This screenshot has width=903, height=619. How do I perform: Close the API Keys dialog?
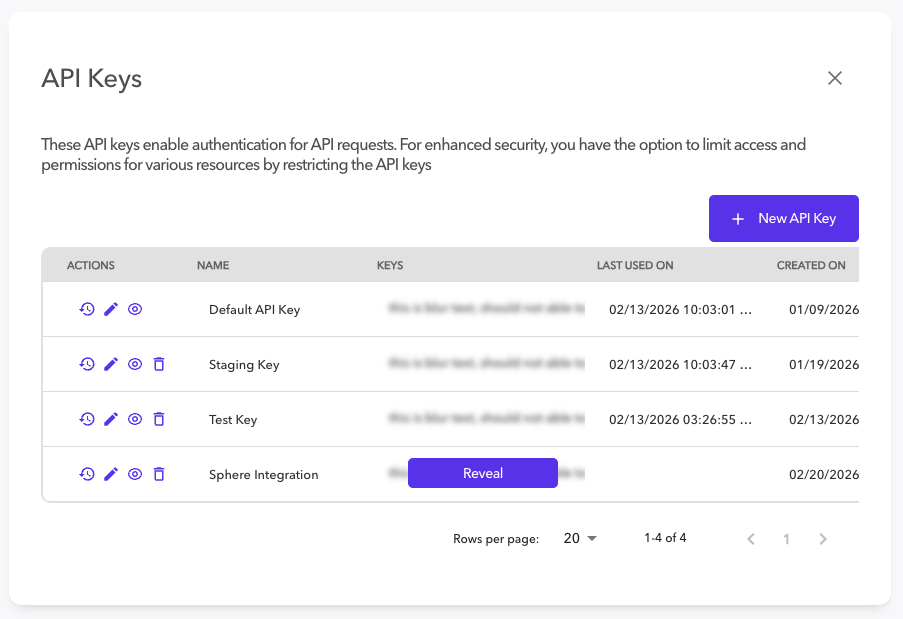835,78
